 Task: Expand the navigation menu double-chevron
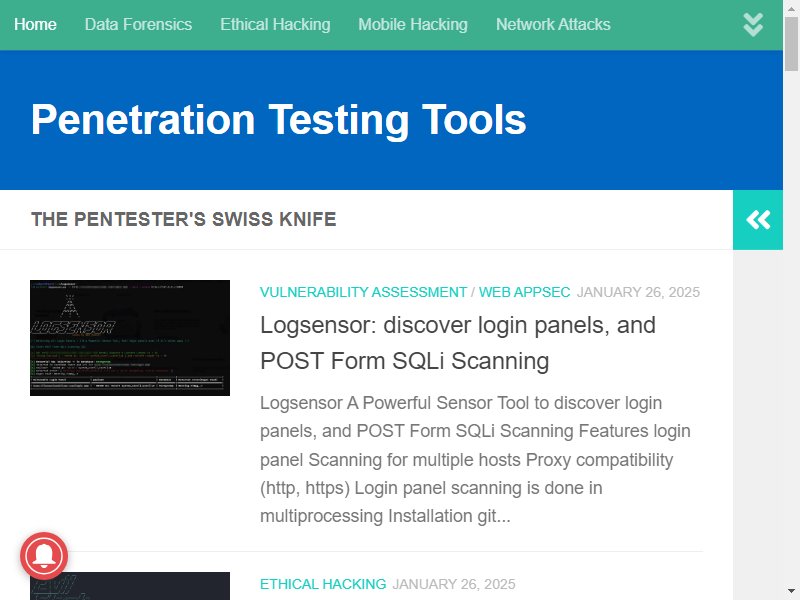point(753,24)
